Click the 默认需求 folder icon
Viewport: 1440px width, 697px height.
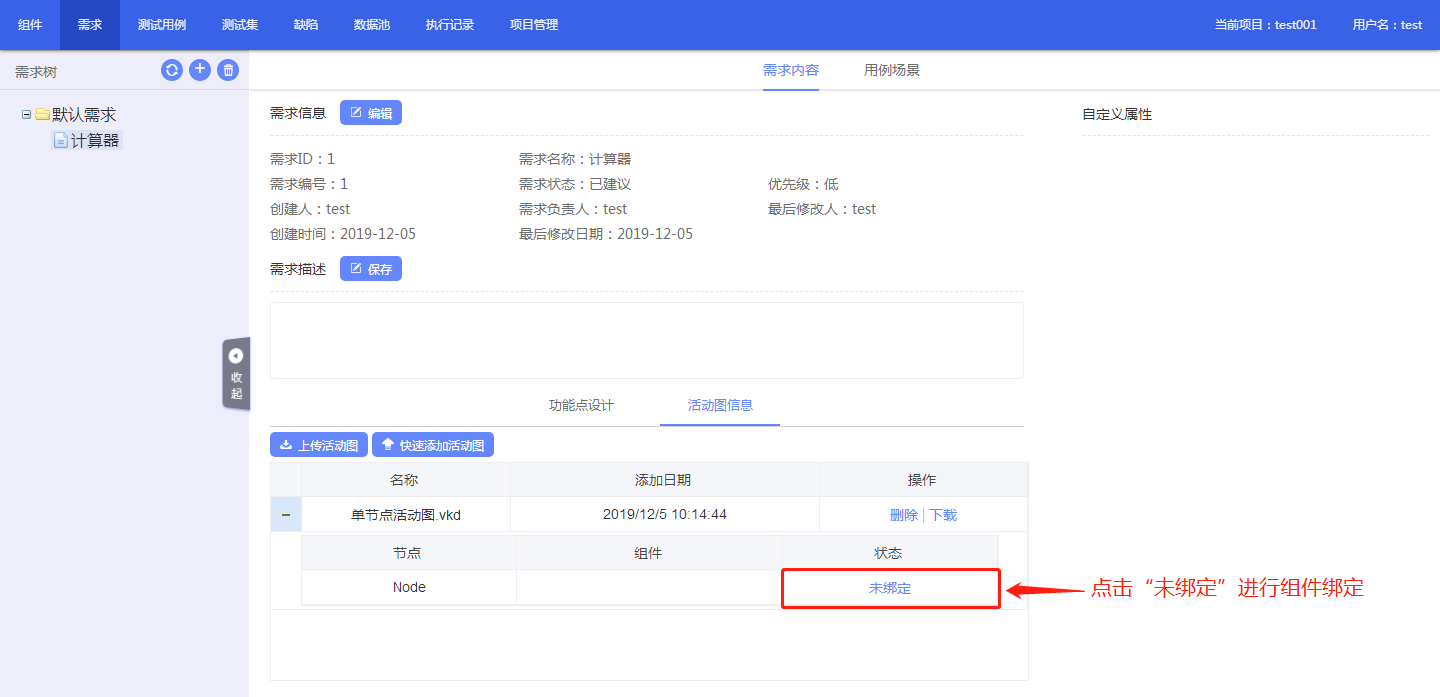coord(43,115)
